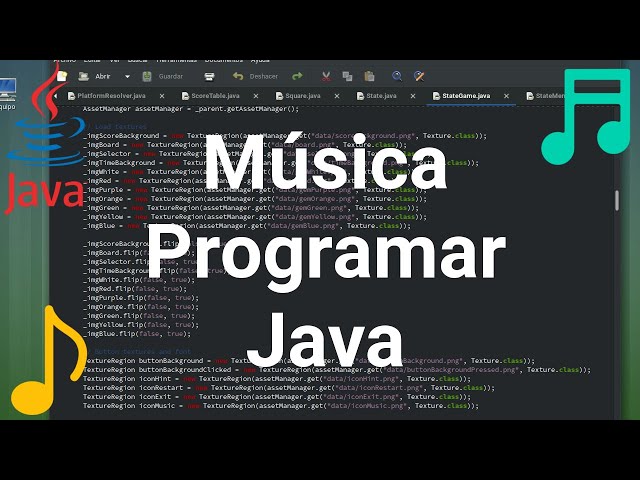640x480 pixels.
Task: Click the 'TextureRegion iconMusic' code line
Action: pyautogui.click(x=281, y=406)
